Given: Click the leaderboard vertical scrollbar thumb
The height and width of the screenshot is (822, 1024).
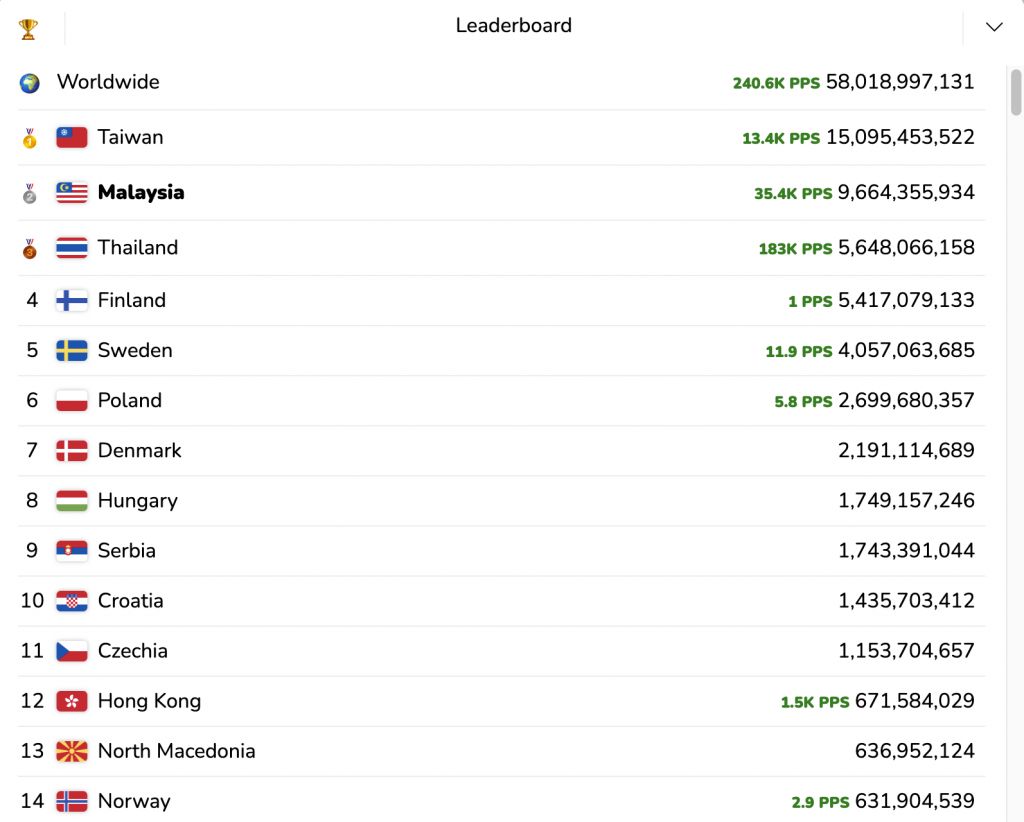Looking at the screenshot, I should pos(1016,93).
